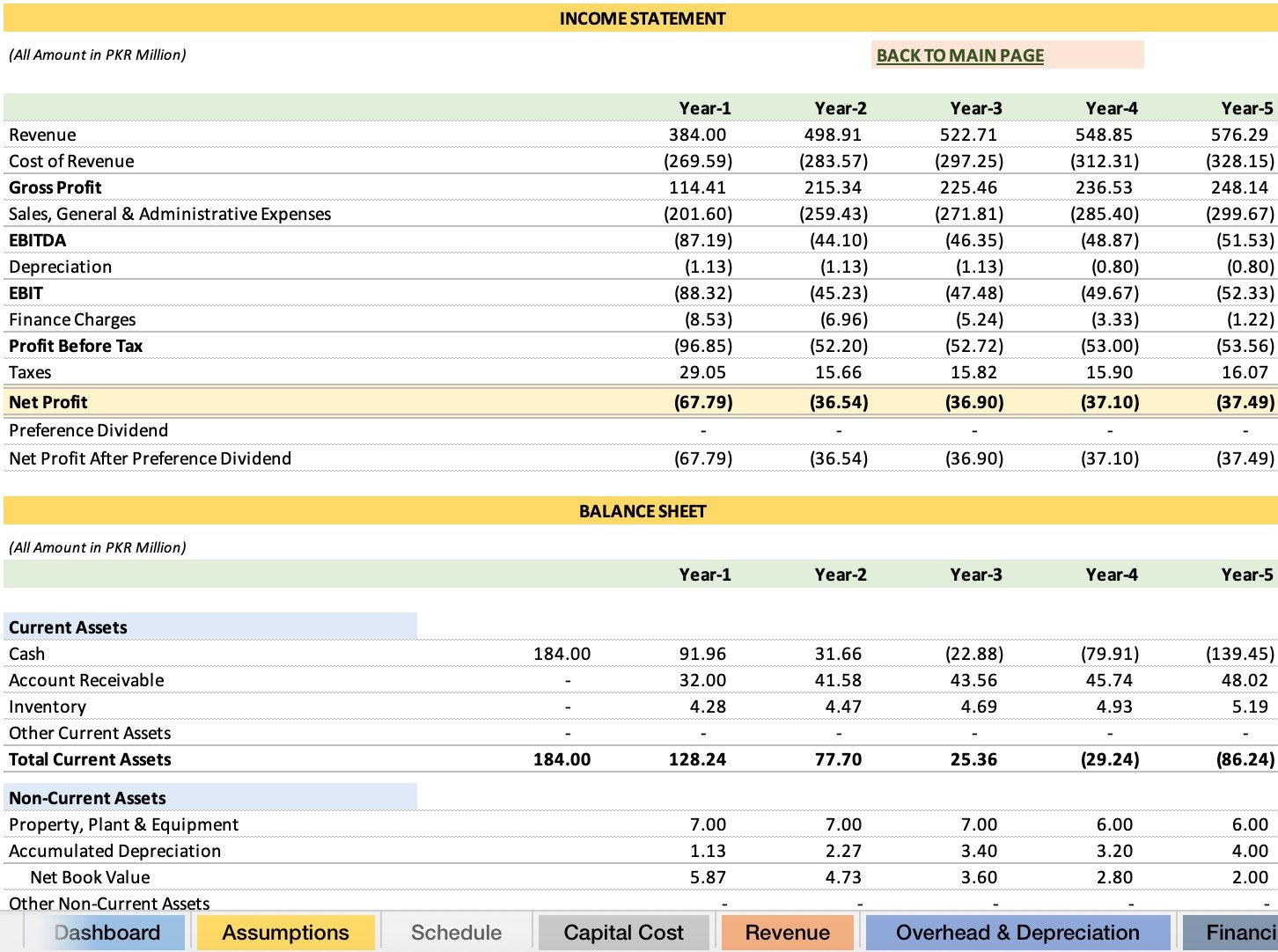Image resolution: width=1278 pixels, height=952 pixels.
Task: Select the highlighted Net Profit label
Action: (48, 402)
